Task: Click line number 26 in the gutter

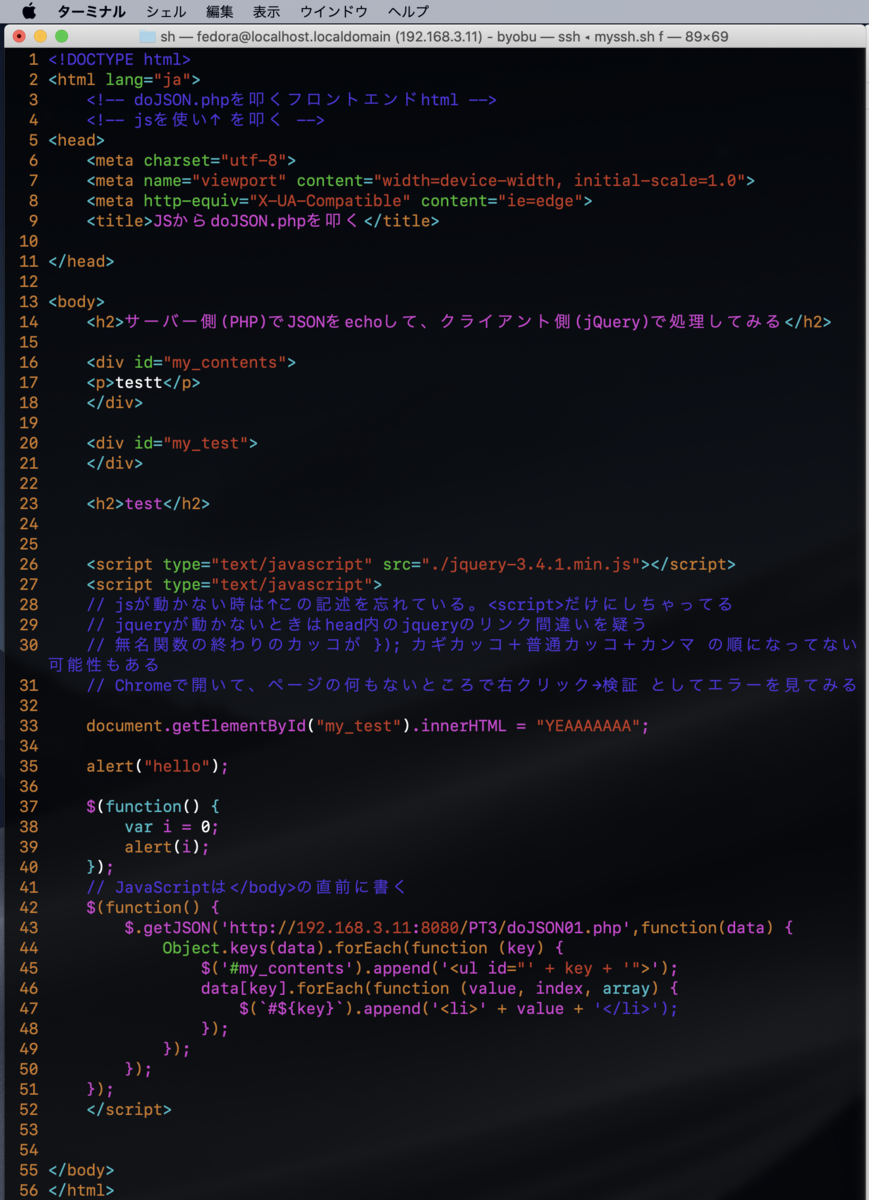Action: click(x=28, y=564)
